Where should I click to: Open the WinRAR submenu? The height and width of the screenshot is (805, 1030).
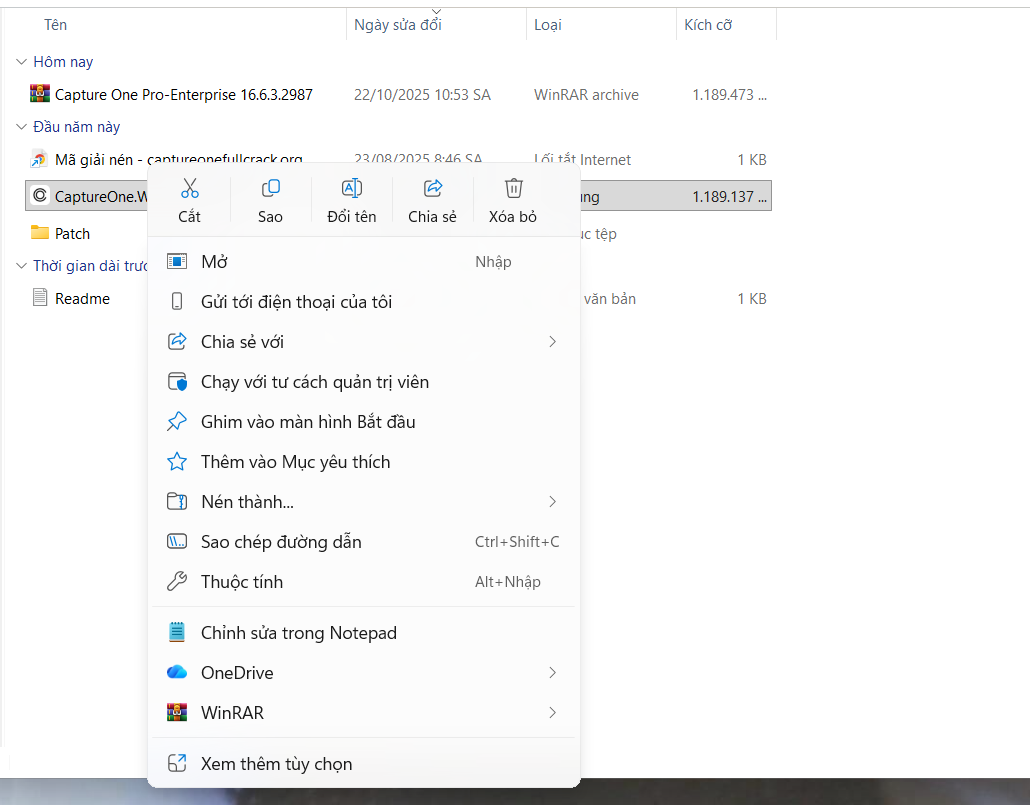coord(232,713)
